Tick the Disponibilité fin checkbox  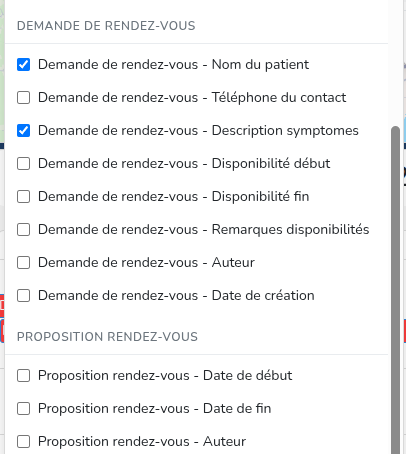point(24,197)
